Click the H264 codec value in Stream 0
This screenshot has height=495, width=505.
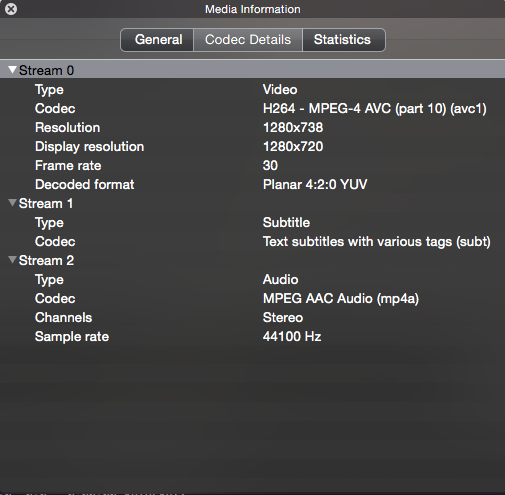375,109
